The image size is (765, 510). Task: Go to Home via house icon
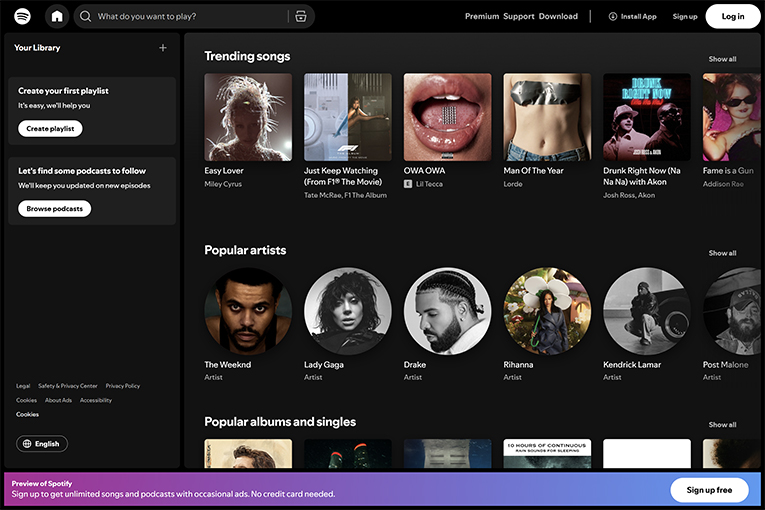[x=57, y=16]
